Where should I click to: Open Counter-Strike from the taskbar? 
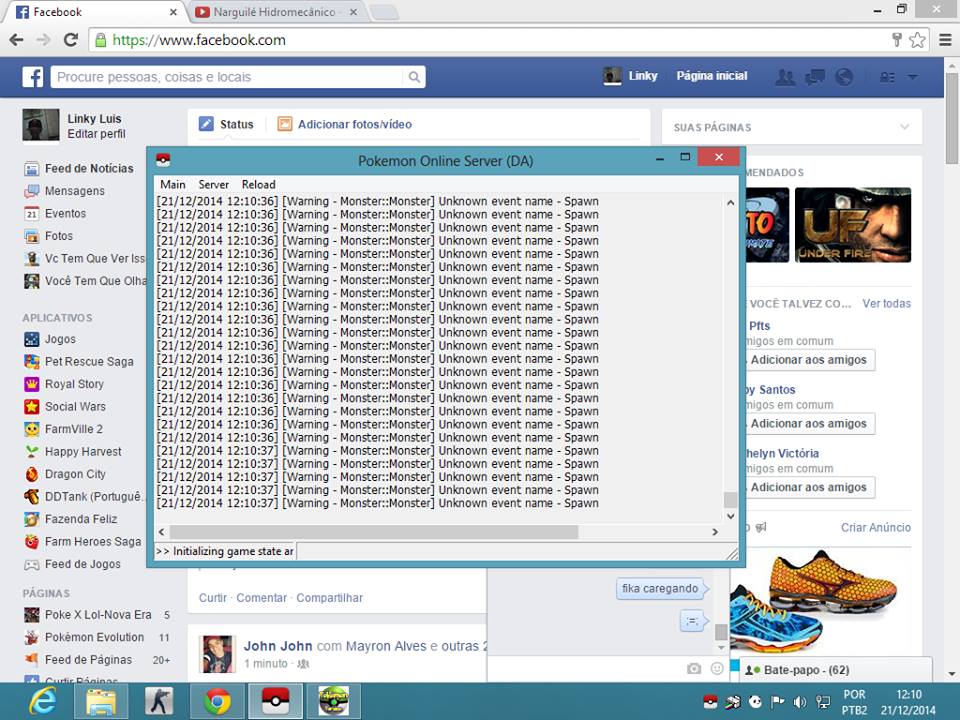(x=159, y=702)
